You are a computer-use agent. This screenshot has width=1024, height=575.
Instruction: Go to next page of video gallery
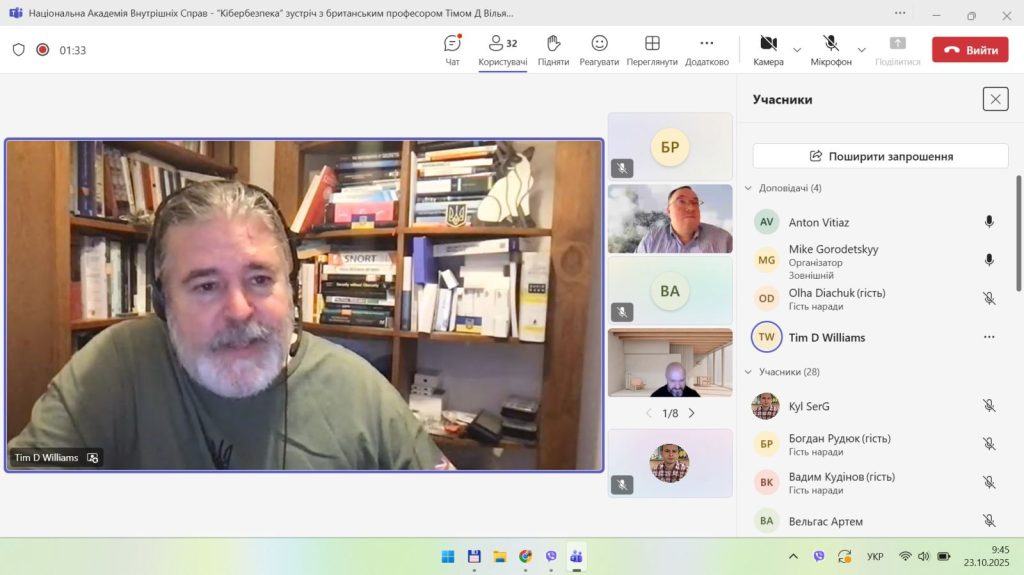click(691, 413)
